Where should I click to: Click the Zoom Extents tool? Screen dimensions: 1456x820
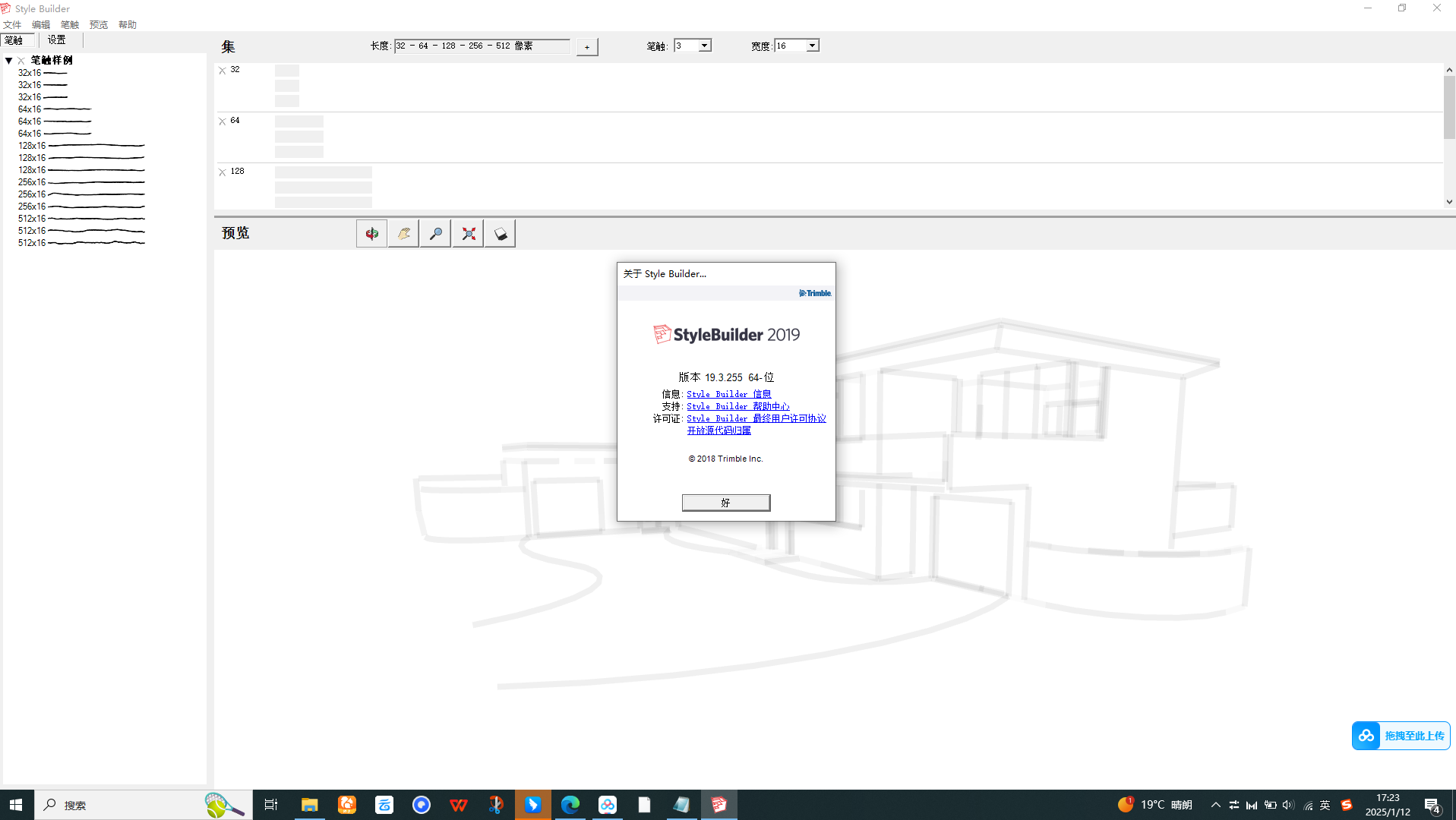tap(468, 234)
